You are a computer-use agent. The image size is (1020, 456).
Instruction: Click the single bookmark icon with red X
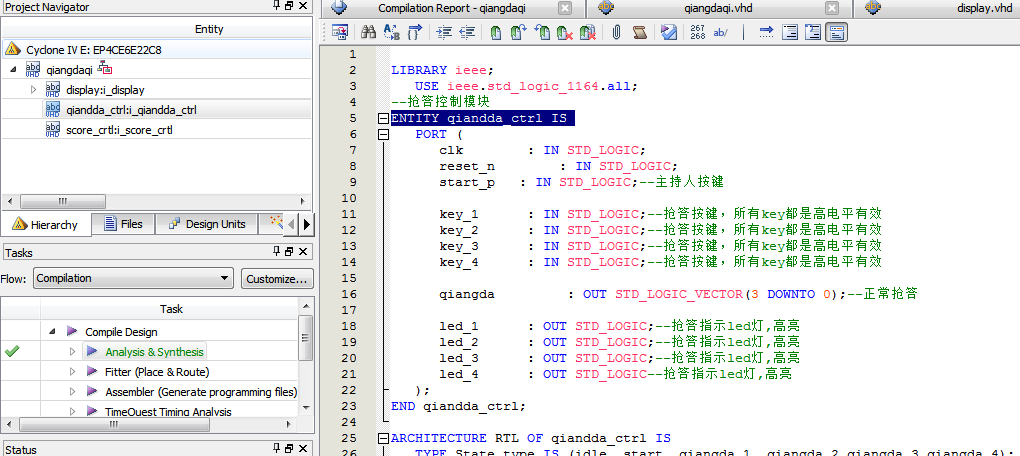[564, 32]
